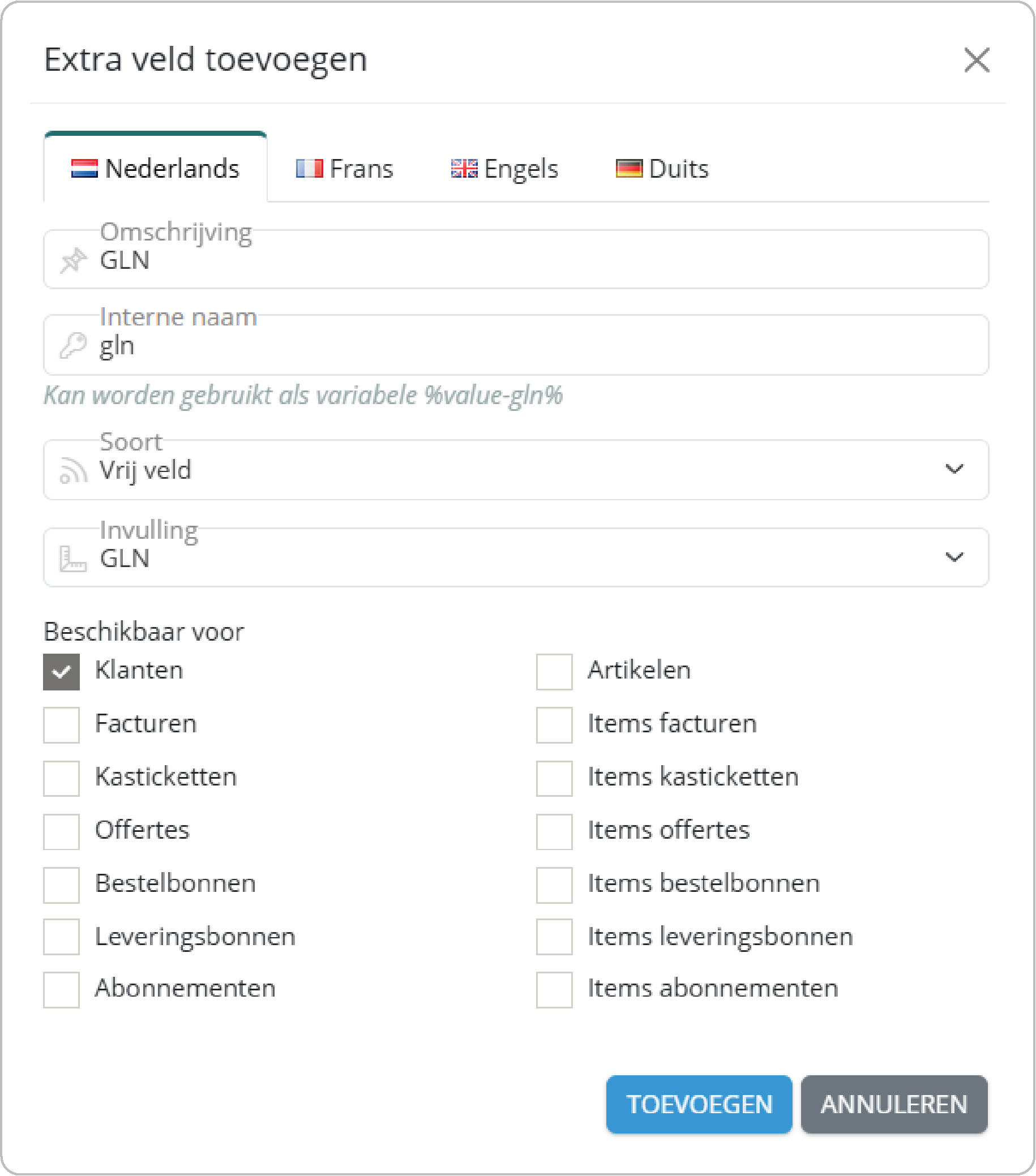
Task: Close the Extra veld toevoegen dialog
Action: click(976, 61)
